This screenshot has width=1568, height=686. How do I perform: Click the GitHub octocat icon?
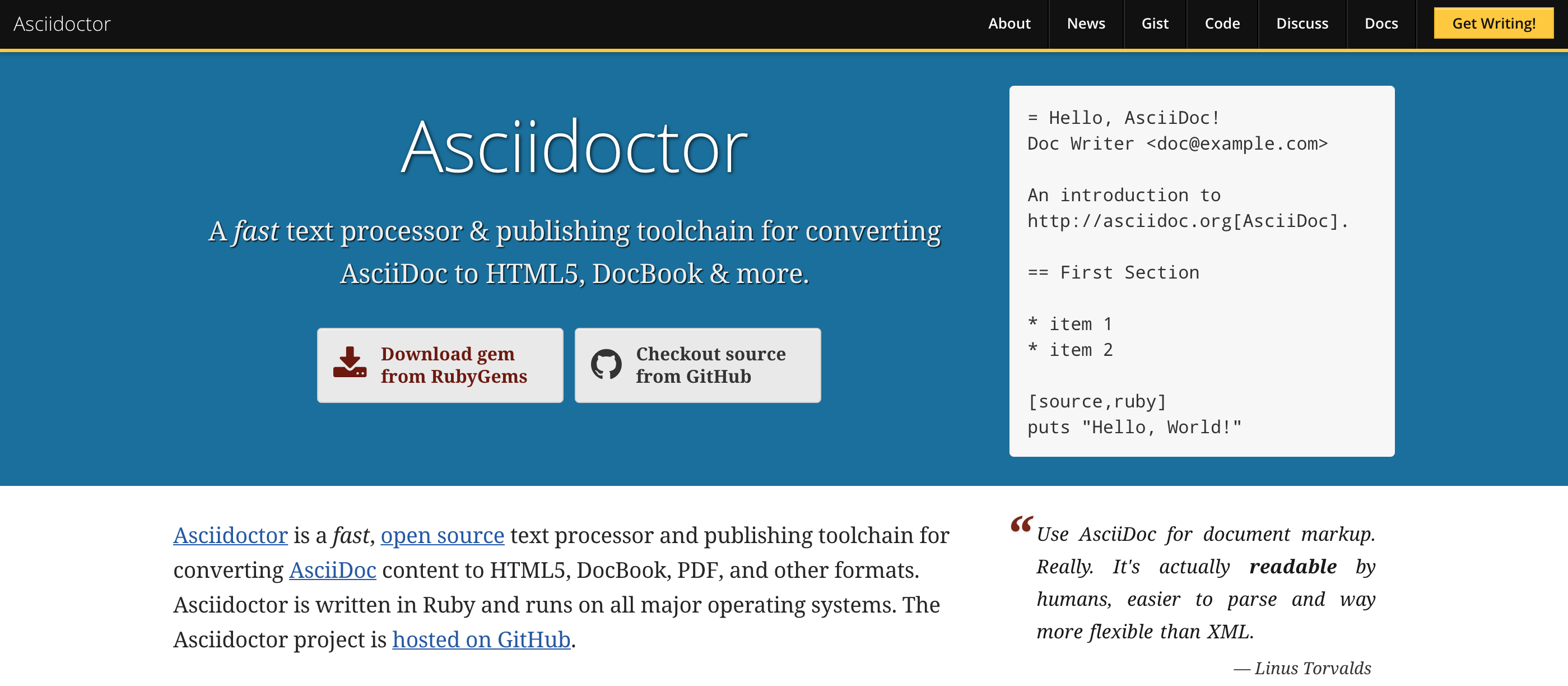[606, 364]
